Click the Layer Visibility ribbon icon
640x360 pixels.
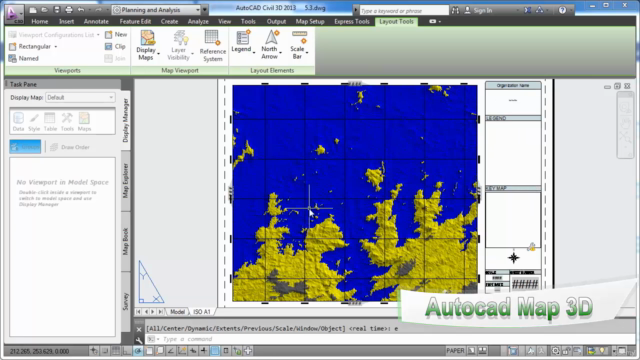pyautogui.click(x=179, y=45)
